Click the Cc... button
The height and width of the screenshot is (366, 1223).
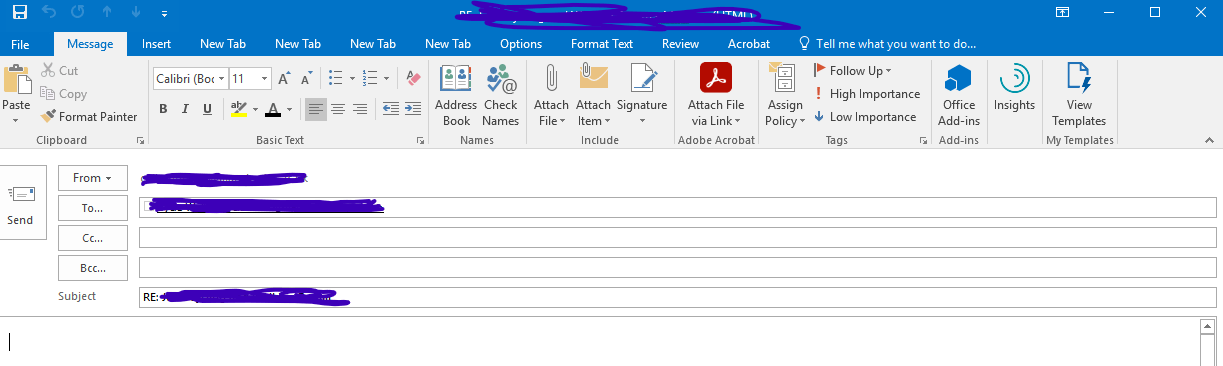coord(93,238)
